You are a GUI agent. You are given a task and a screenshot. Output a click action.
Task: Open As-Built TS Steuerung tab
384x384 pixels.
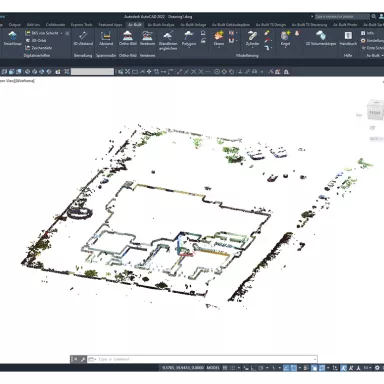pyautogui.click(x=309, y=25)
